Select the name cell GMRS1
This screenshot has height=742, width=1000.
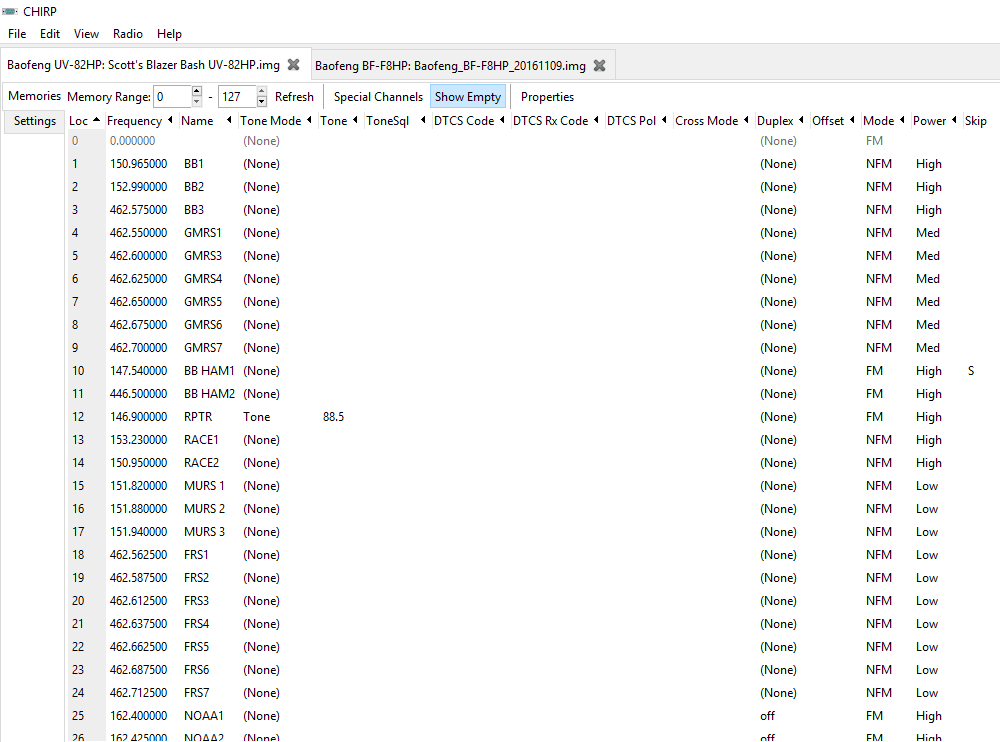(203, 233)
